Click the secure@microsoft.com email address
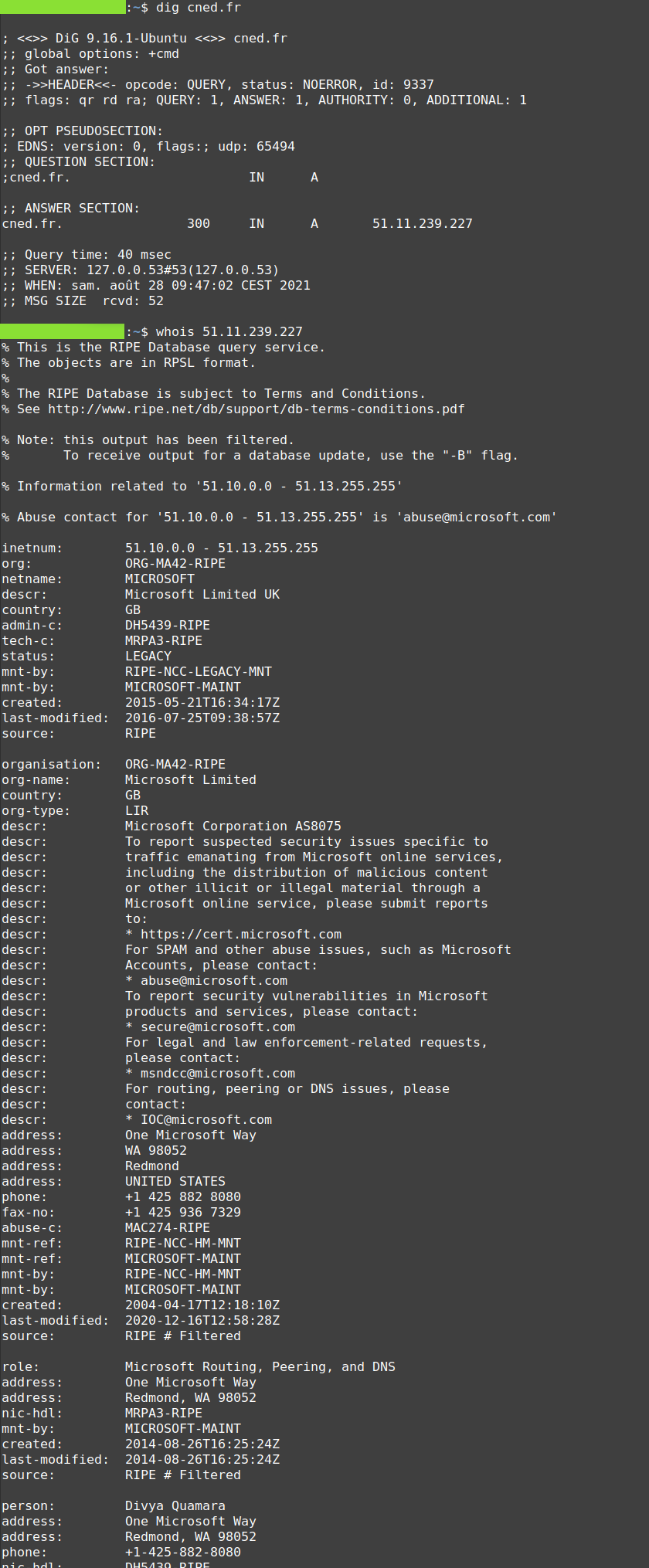Screen dimensions: 649x1568 (x=218, y=1027)
